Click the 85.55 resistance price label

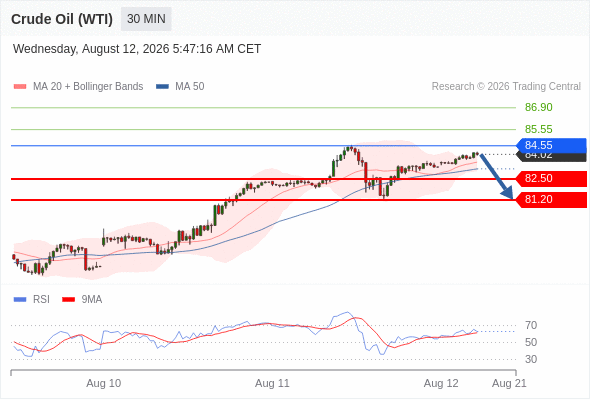tap(538, 129)
